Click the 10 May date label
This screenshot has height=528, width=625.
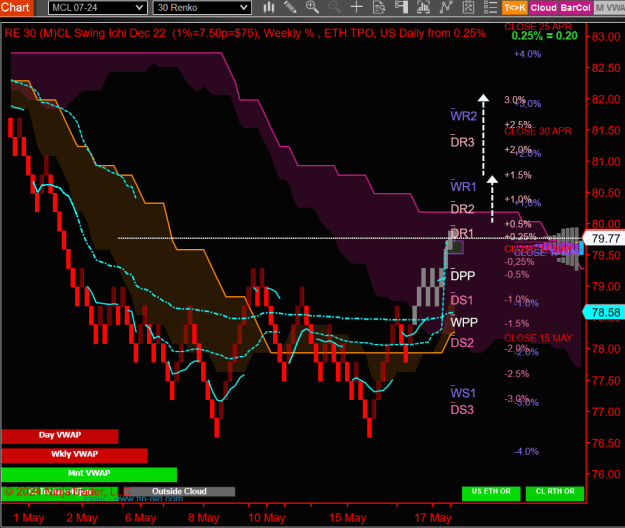click(267, 518)
